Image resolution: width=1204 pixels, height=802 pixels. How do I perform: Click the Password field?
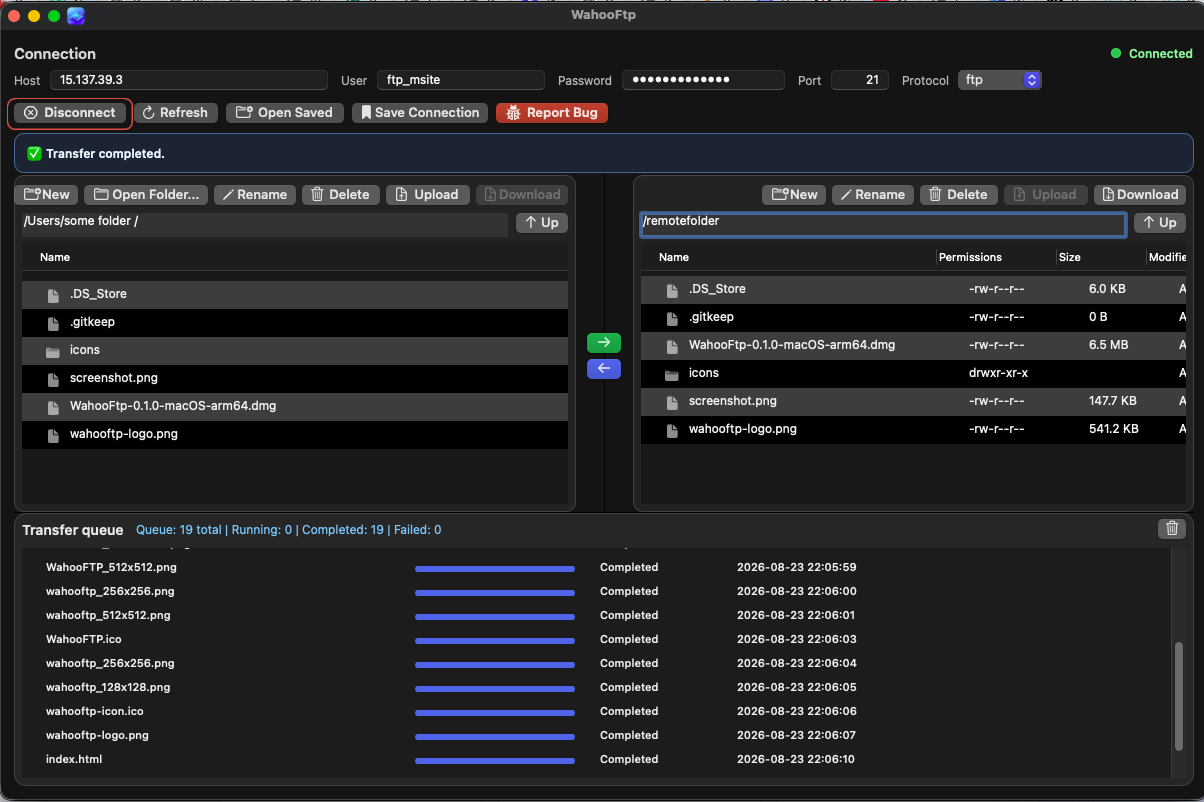703,80
